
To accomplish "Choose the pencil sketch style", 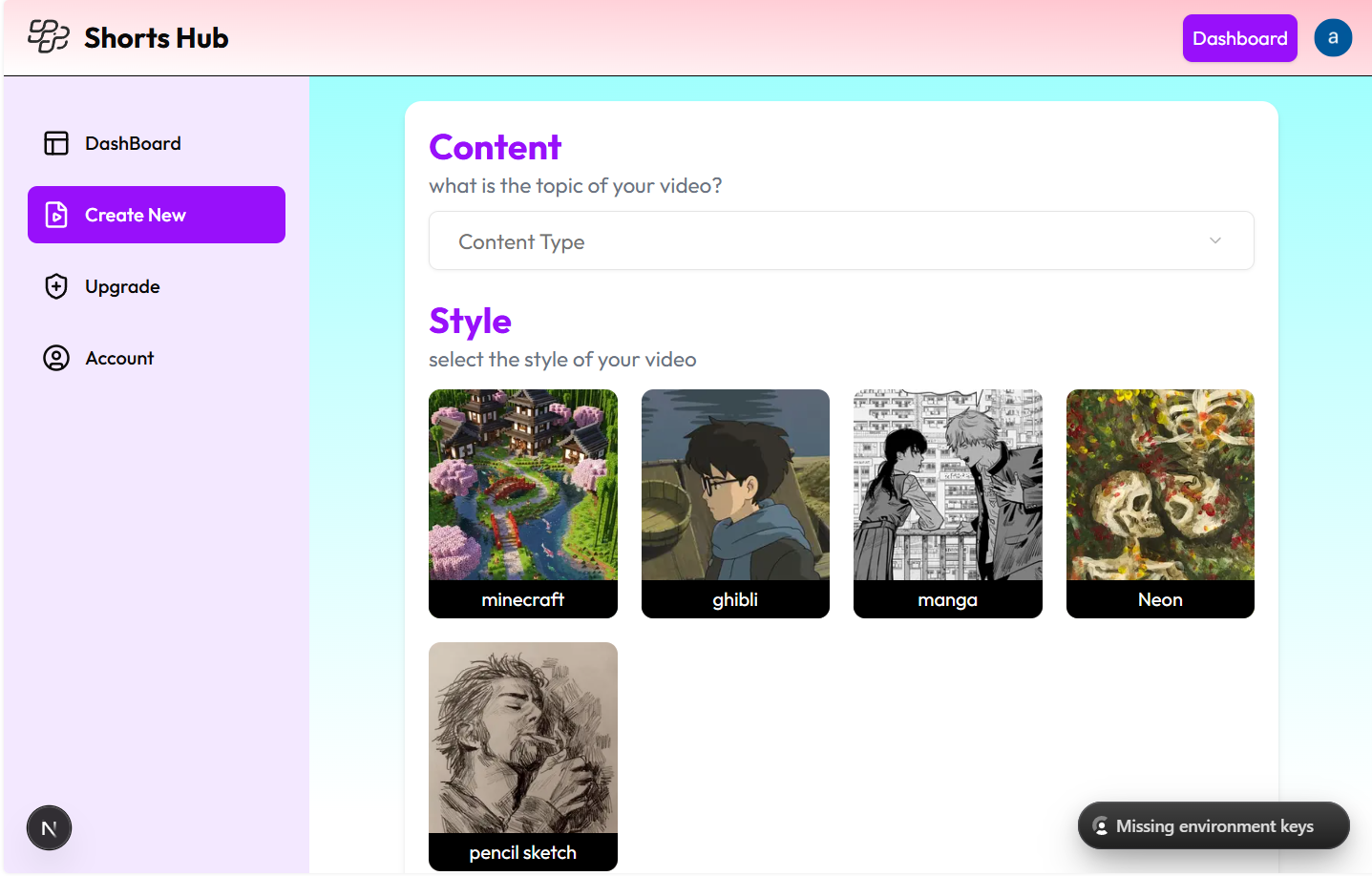I will click(522, 756).
